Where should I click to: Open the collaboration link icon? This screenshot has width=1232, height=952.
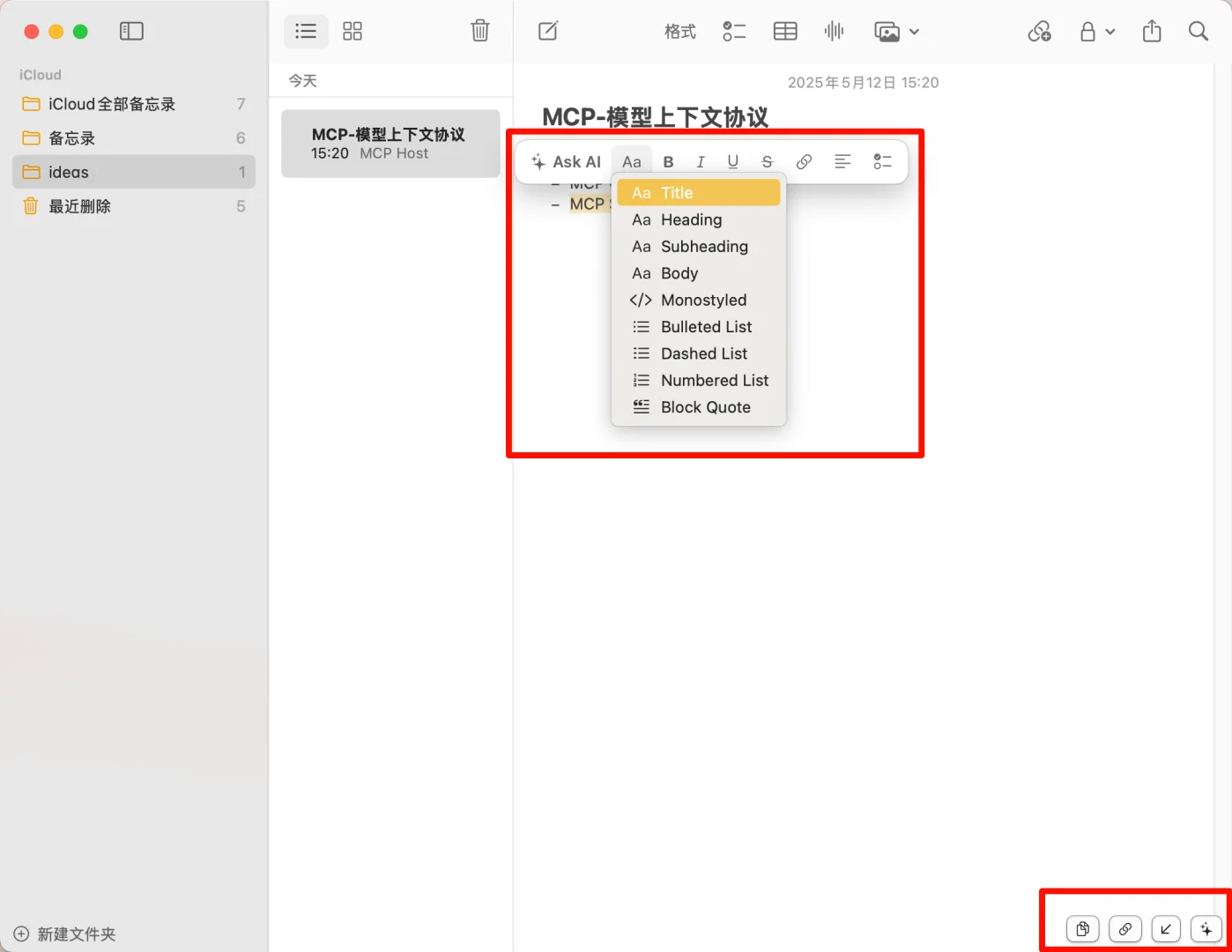[1040, 32]
